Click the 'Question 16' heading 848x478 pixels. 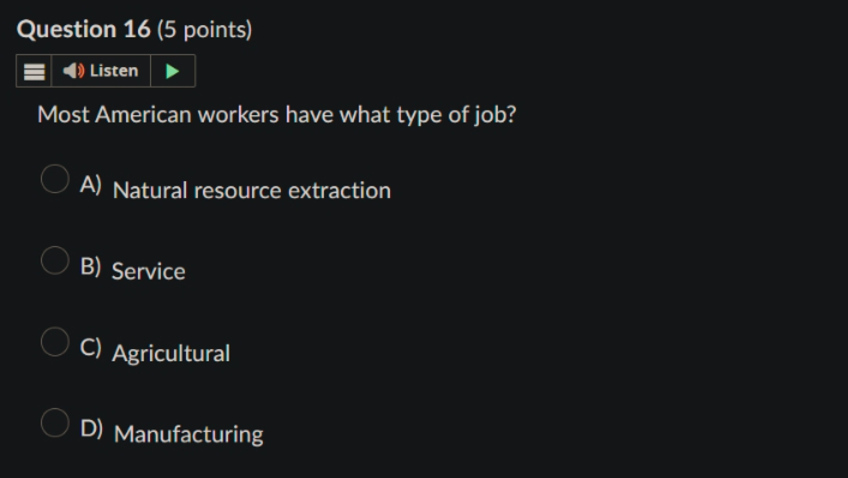[x=84, y=29]
